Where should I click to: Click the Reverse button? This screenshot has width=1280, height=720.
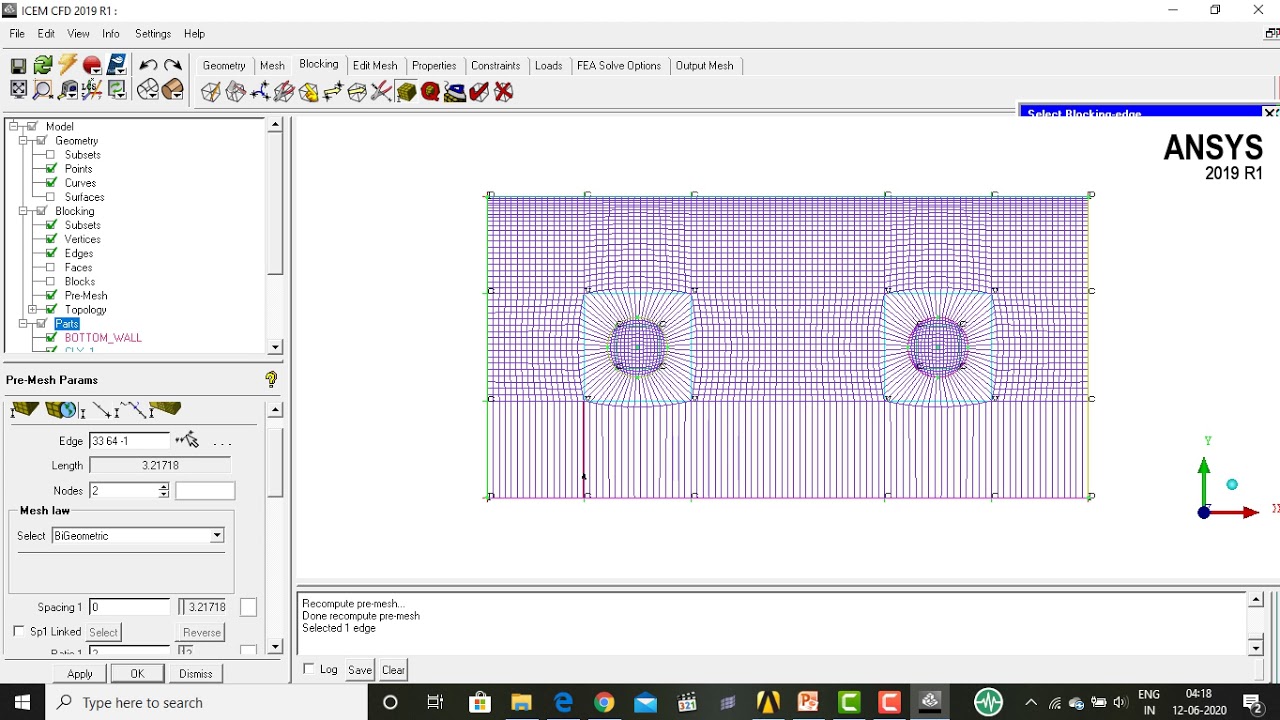(202, 632)
